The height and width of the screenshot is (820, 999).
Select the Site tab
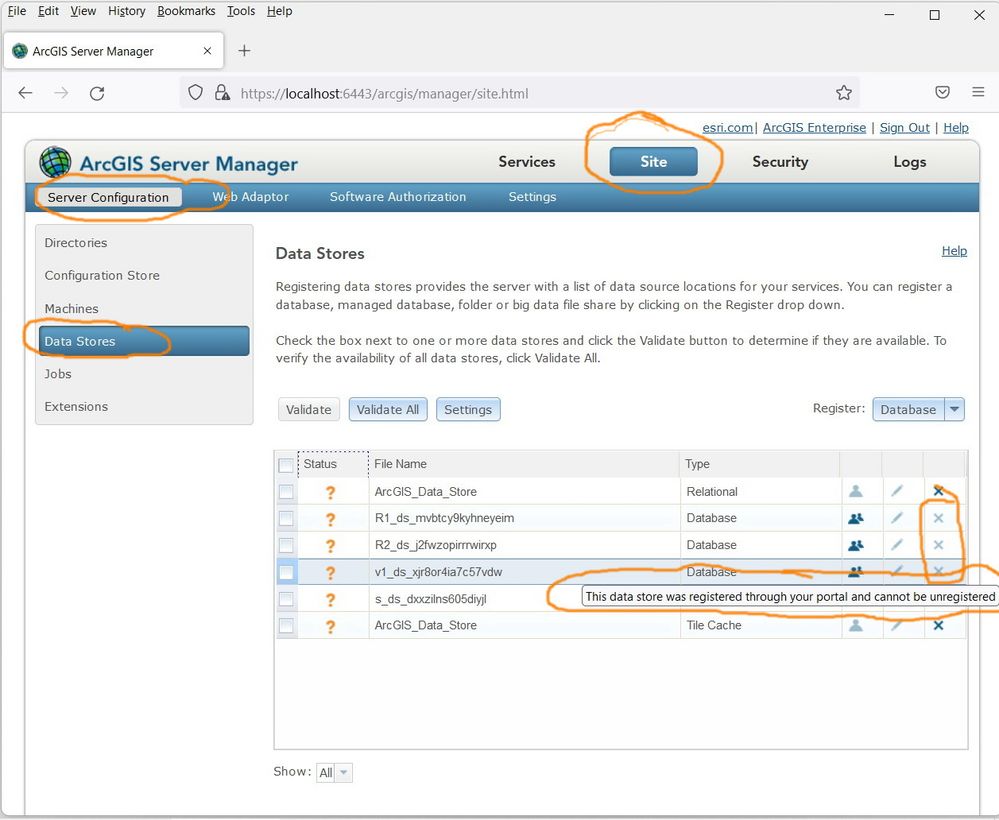click(x=654, y=162)
